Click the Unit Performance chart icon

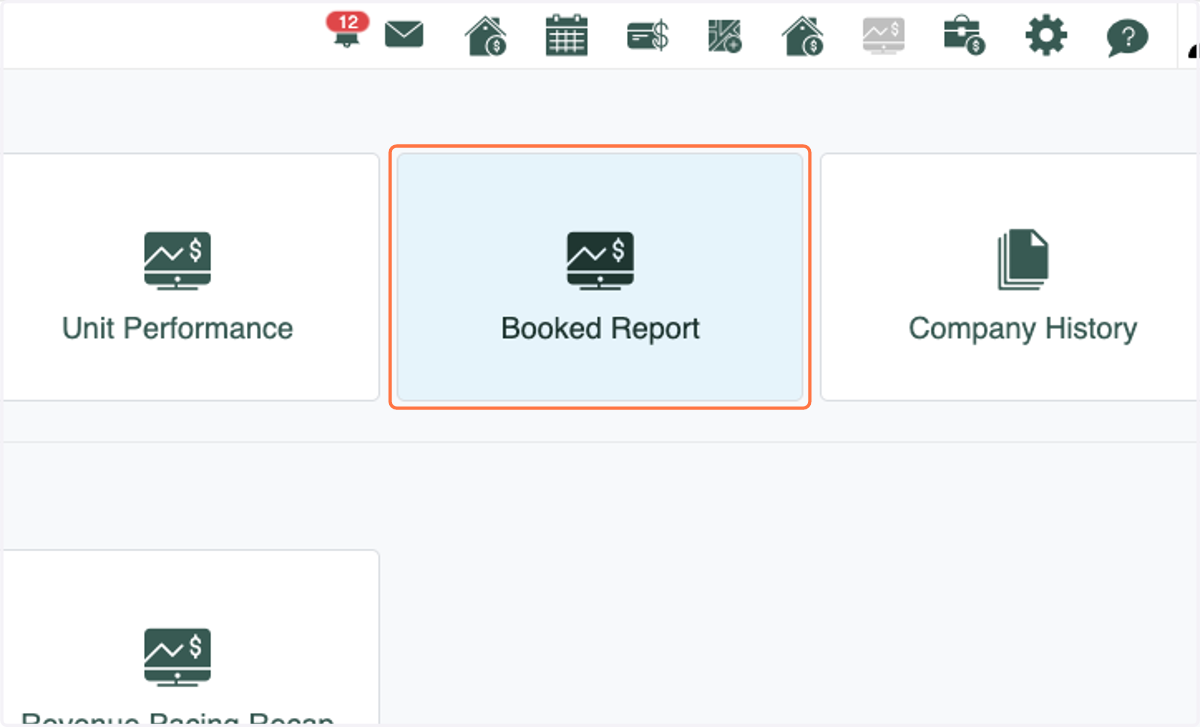[x=177, y=260]
